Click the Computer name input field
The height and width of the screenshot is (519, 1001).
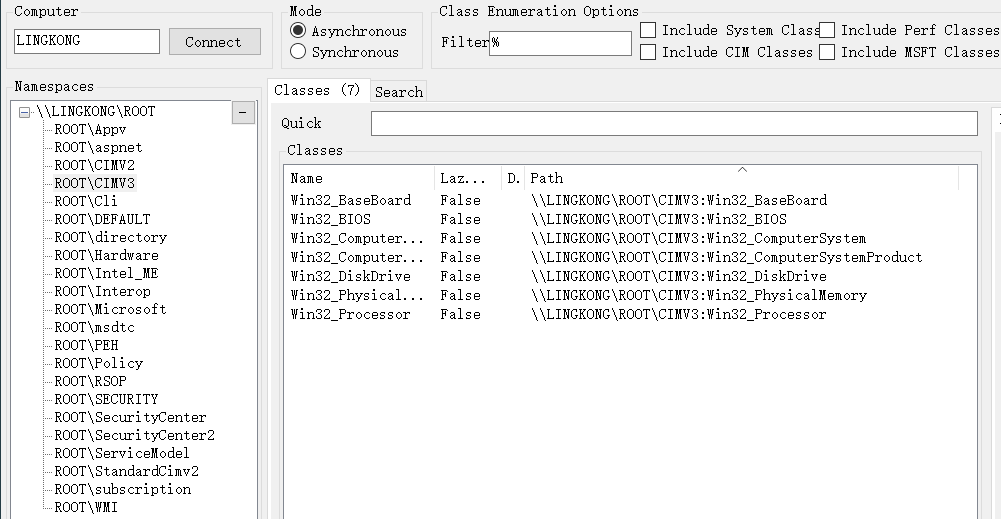(x=86, y=41)
